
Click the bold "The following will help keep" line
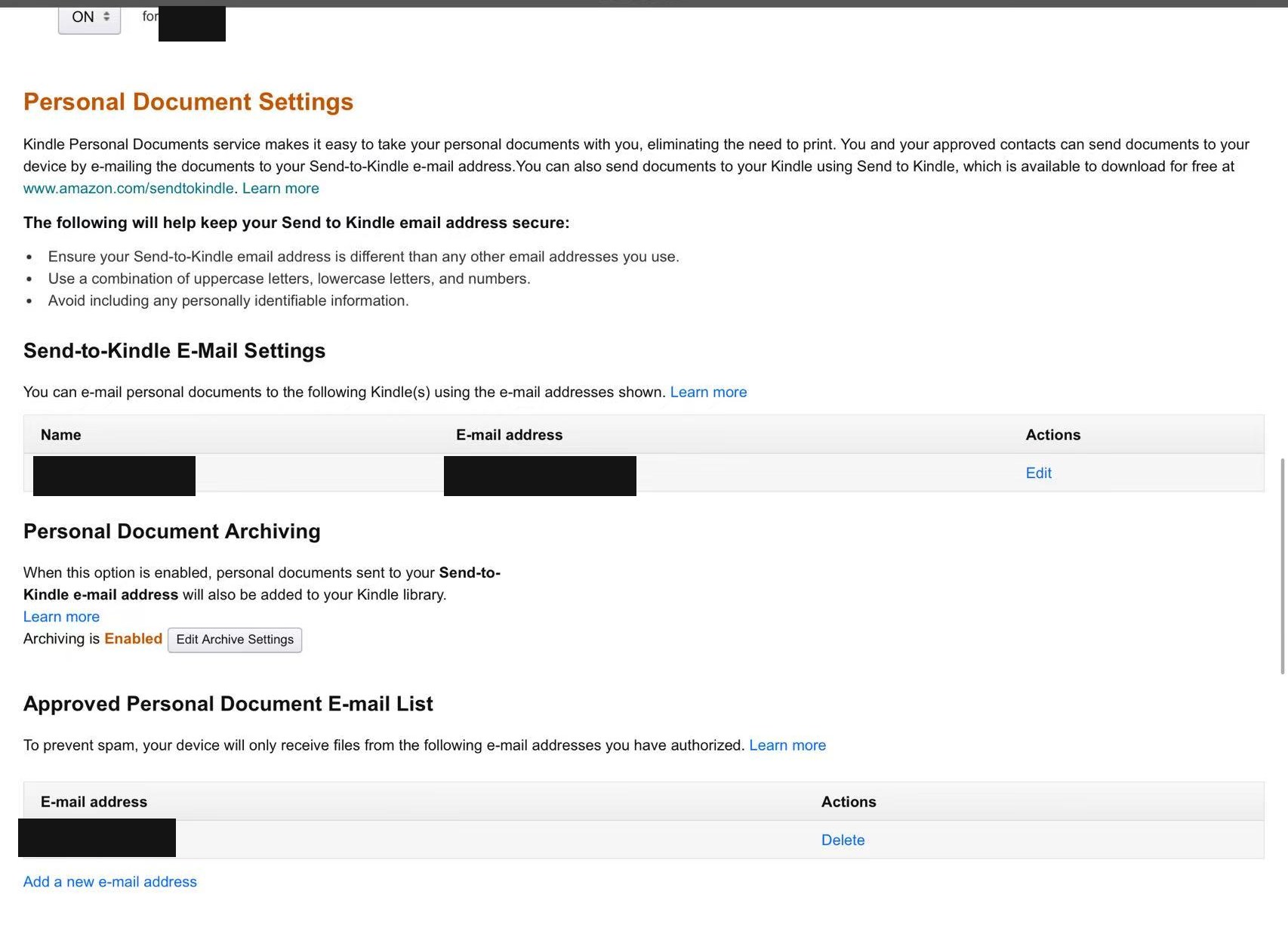(296, 223)
